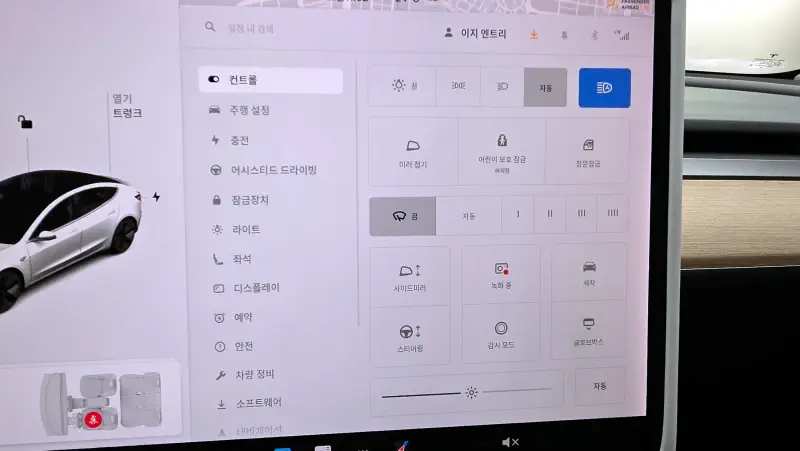Open the 예약 schedule menu
Viewport: 800px width, 451px height.
pyautogui.click(x=234, y=317)
